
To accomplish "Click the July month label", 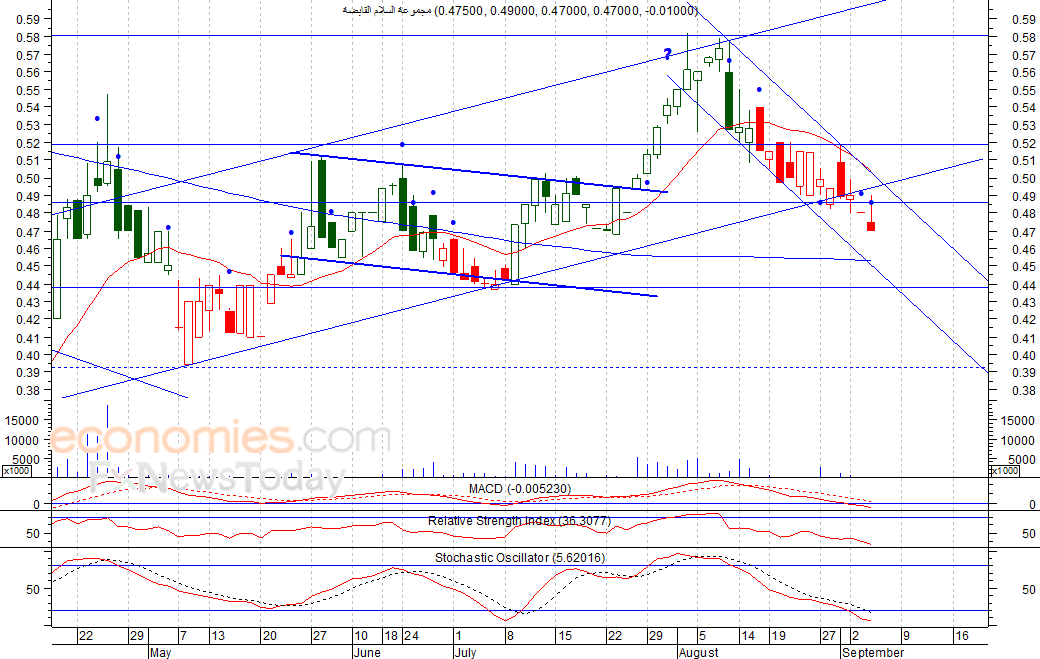I will click(x=466, y=652).
